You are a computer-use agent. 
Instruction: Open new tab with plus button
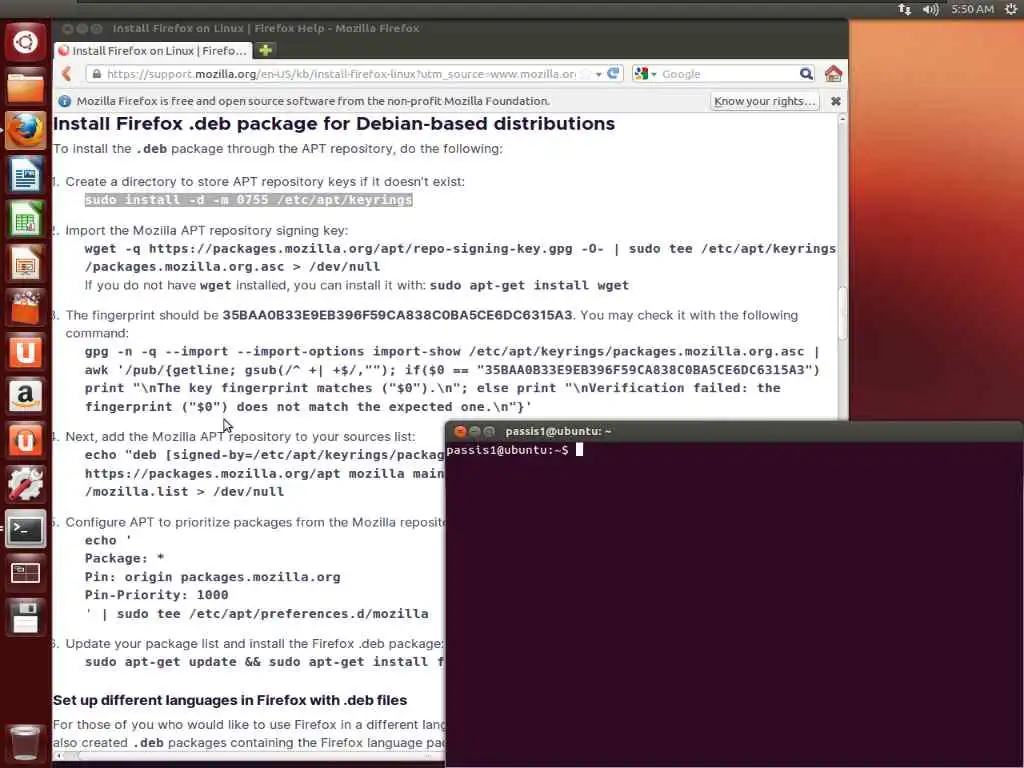pos(265,50)
